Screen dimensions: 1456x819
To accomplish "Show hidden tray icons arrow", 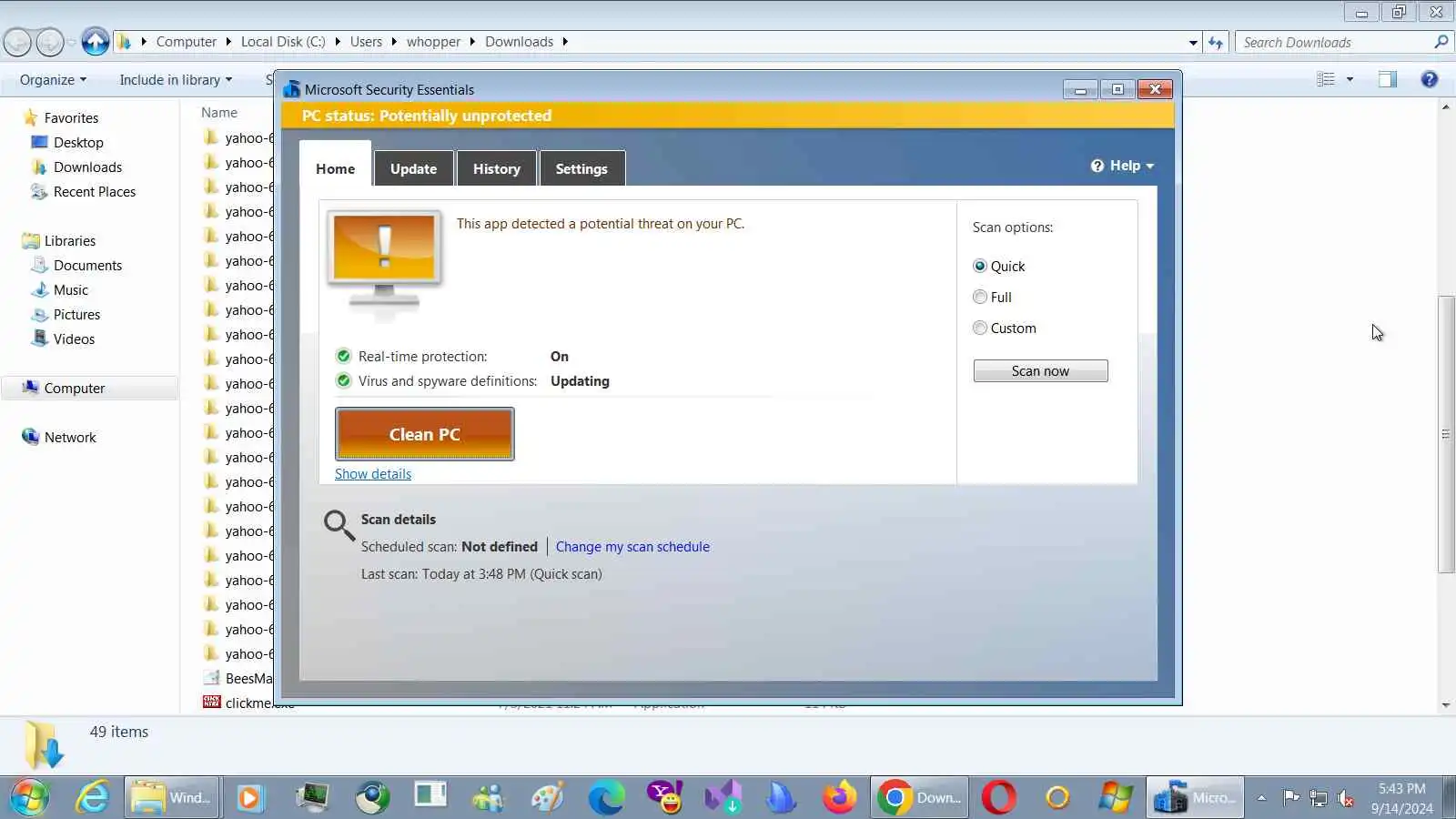I will (1261, 798).
